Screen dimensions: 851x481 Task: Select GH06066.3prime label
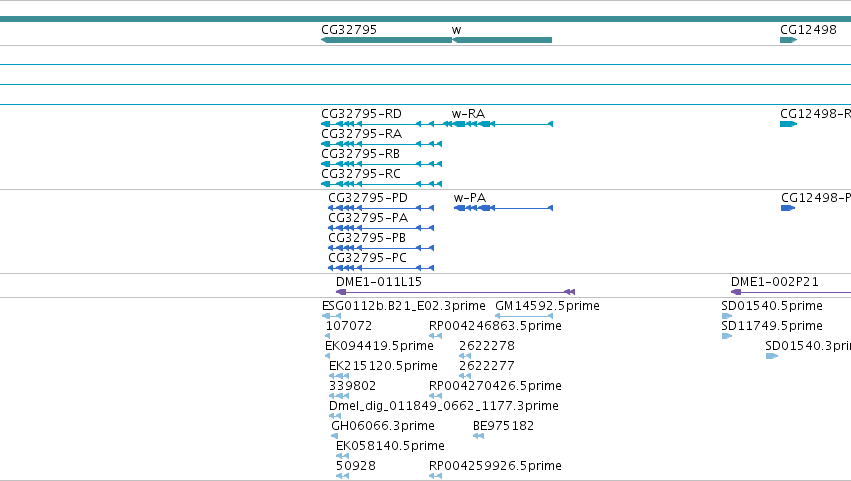(x=383, y=426)
